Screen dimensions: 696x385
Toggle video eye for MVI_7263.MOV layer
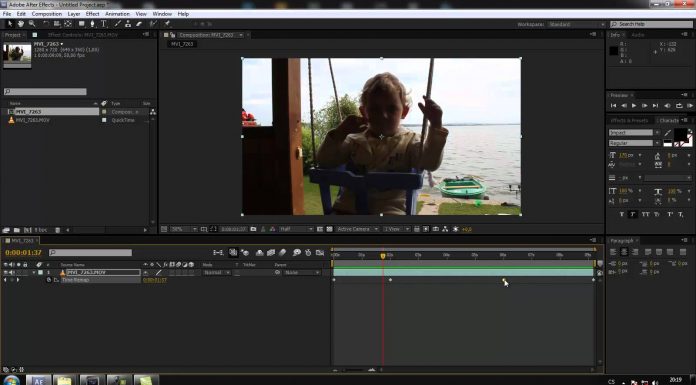point(6,272)
